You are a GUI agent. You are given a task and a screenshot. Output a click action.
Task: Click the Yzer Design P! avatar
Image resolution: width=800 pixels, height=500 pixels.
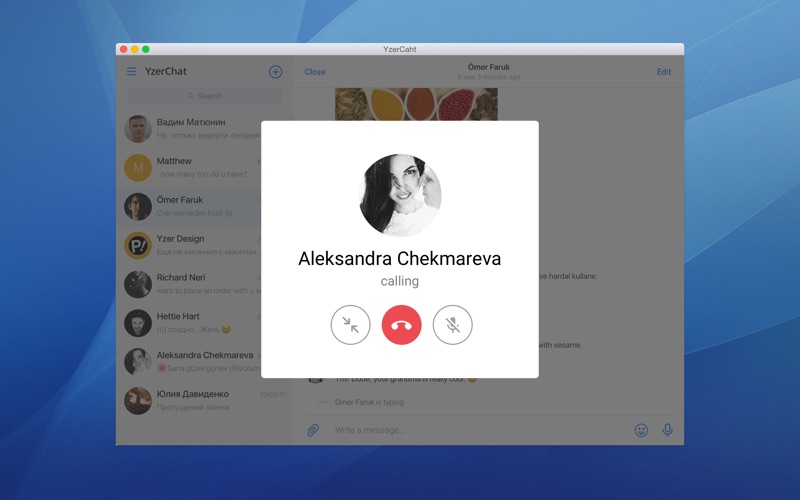point(138,245)
